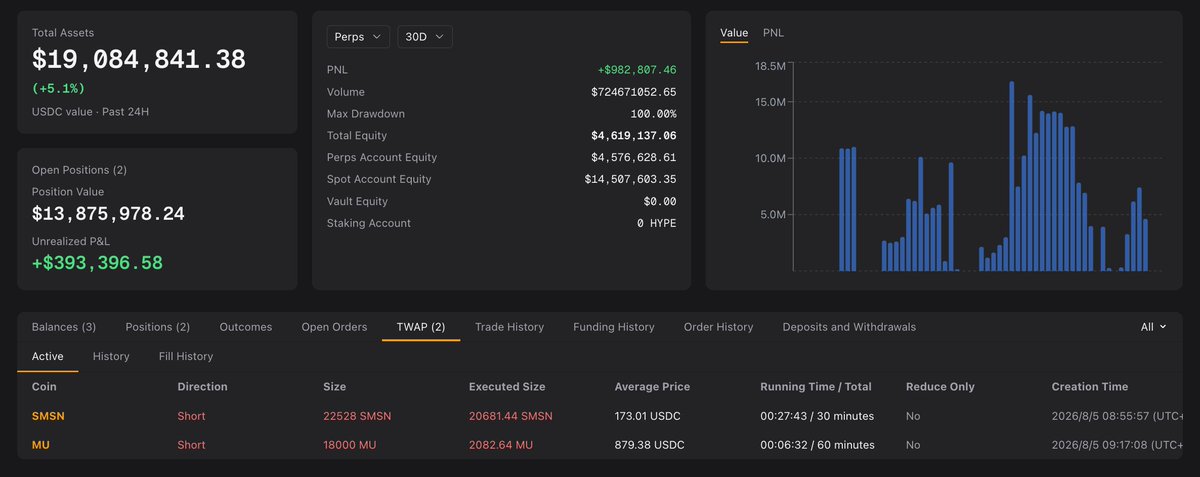Click the MU coin link

[42, 445]
